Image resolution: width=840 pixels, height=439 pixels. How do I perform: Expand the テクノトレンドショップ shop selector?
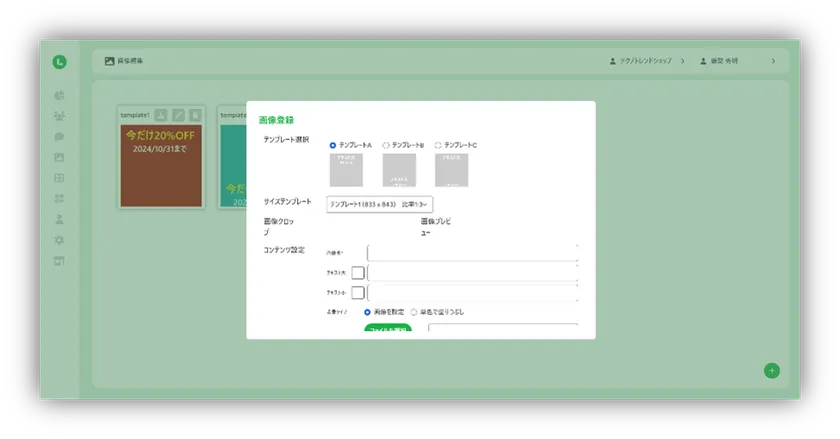[683, 62]
